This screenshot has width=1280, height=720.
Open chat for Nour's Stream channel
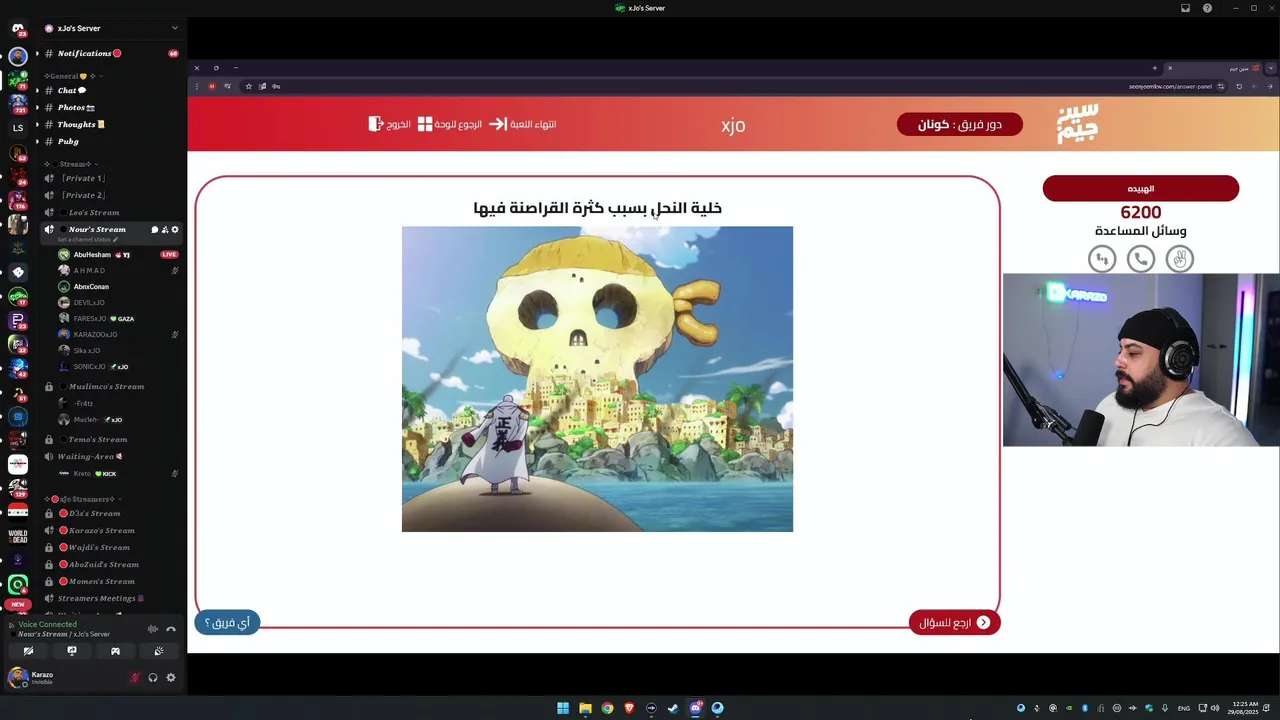tap(155, 230)
